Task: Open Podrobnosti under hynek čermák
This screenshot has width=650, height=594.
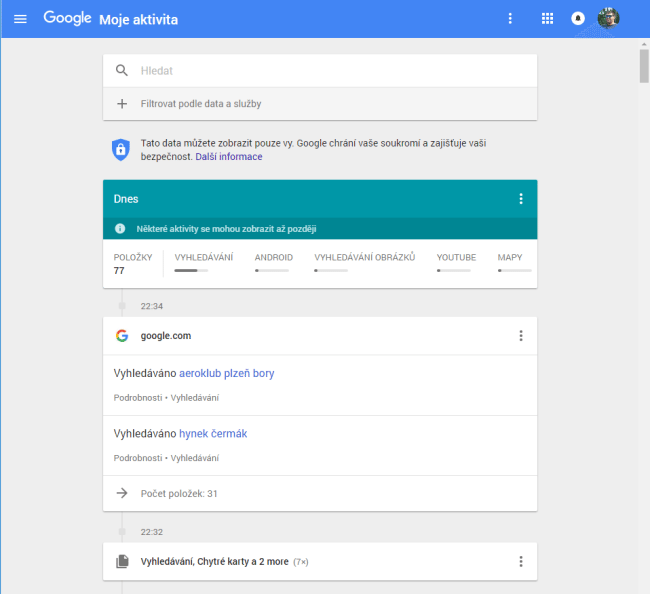Action: [138, 458]
